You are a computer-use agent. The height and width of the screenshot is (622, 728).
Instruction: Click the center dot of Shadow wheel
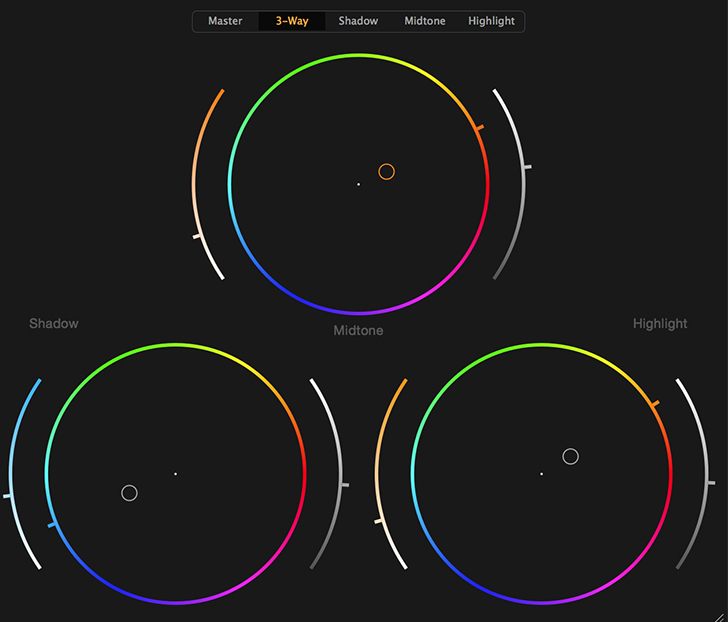point(176,474)
